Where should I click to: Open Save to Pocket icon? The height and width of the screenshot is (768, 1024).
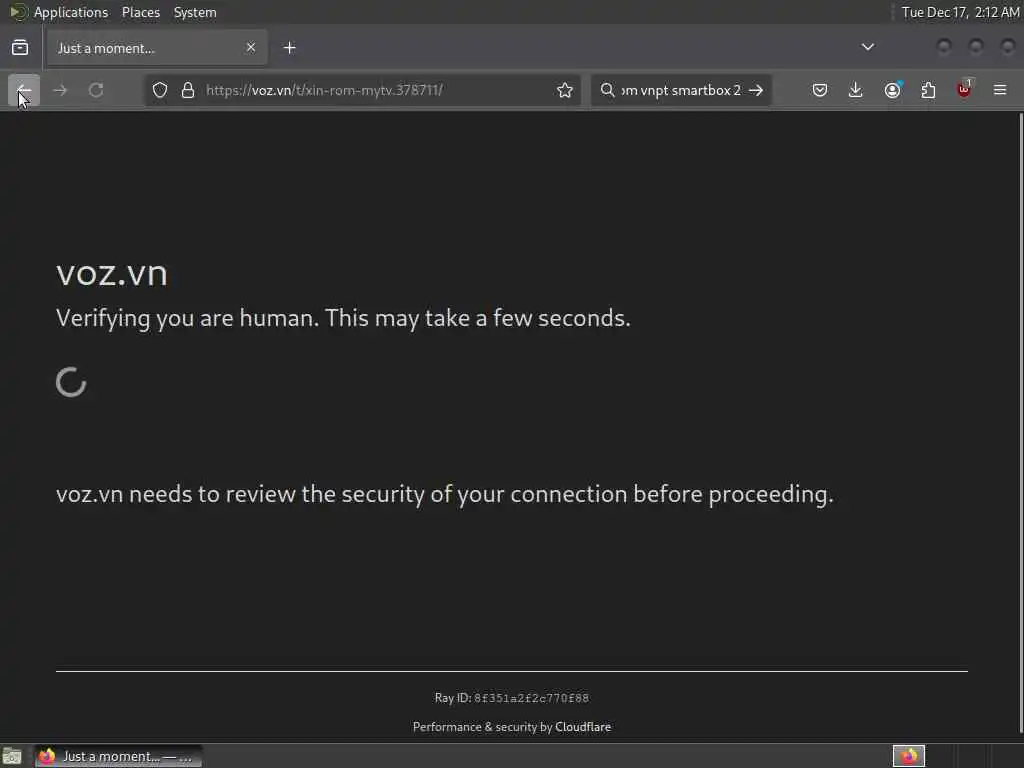click(820, 90)
